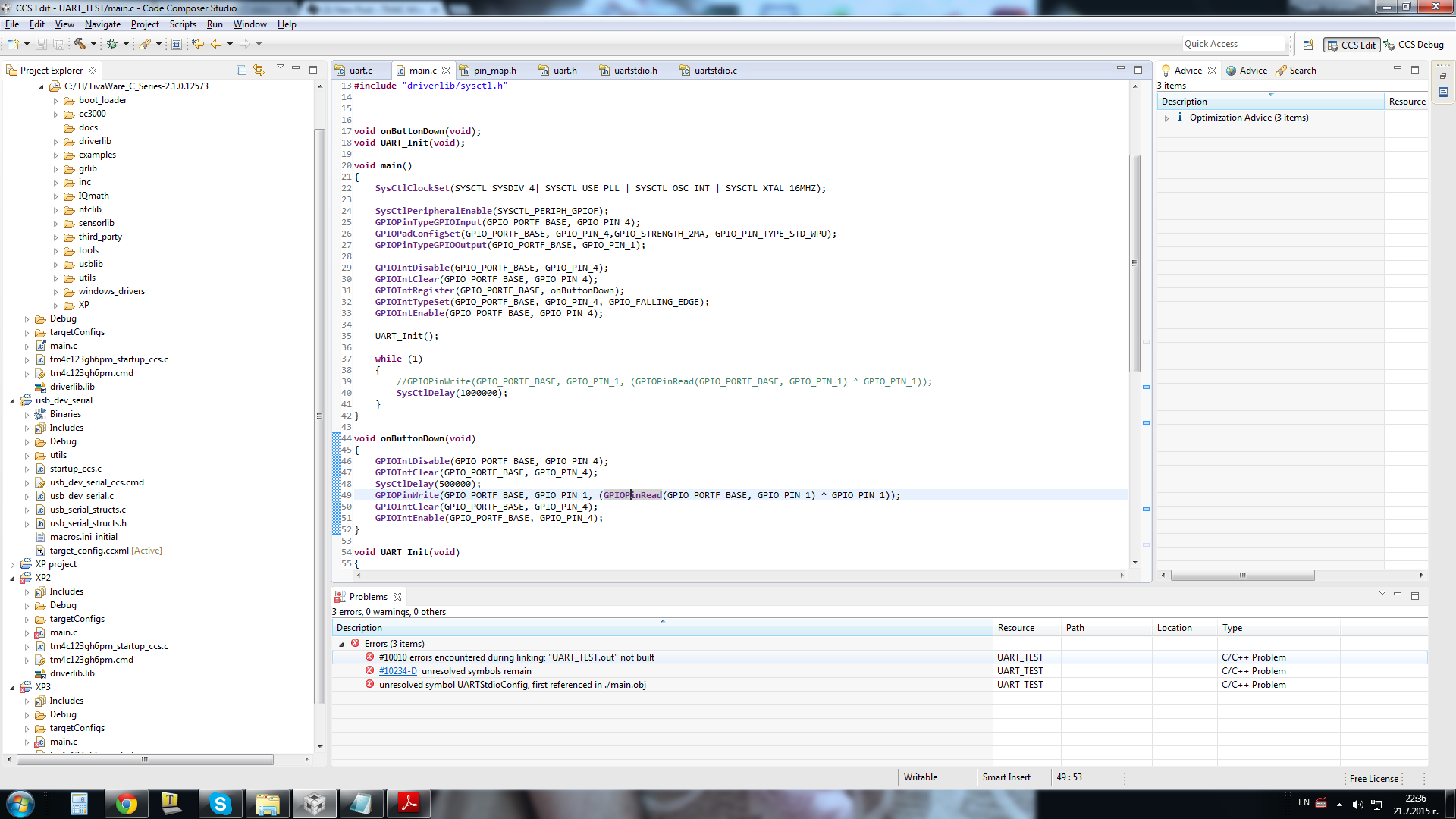Open the Scripts menu

coord(183,24)
